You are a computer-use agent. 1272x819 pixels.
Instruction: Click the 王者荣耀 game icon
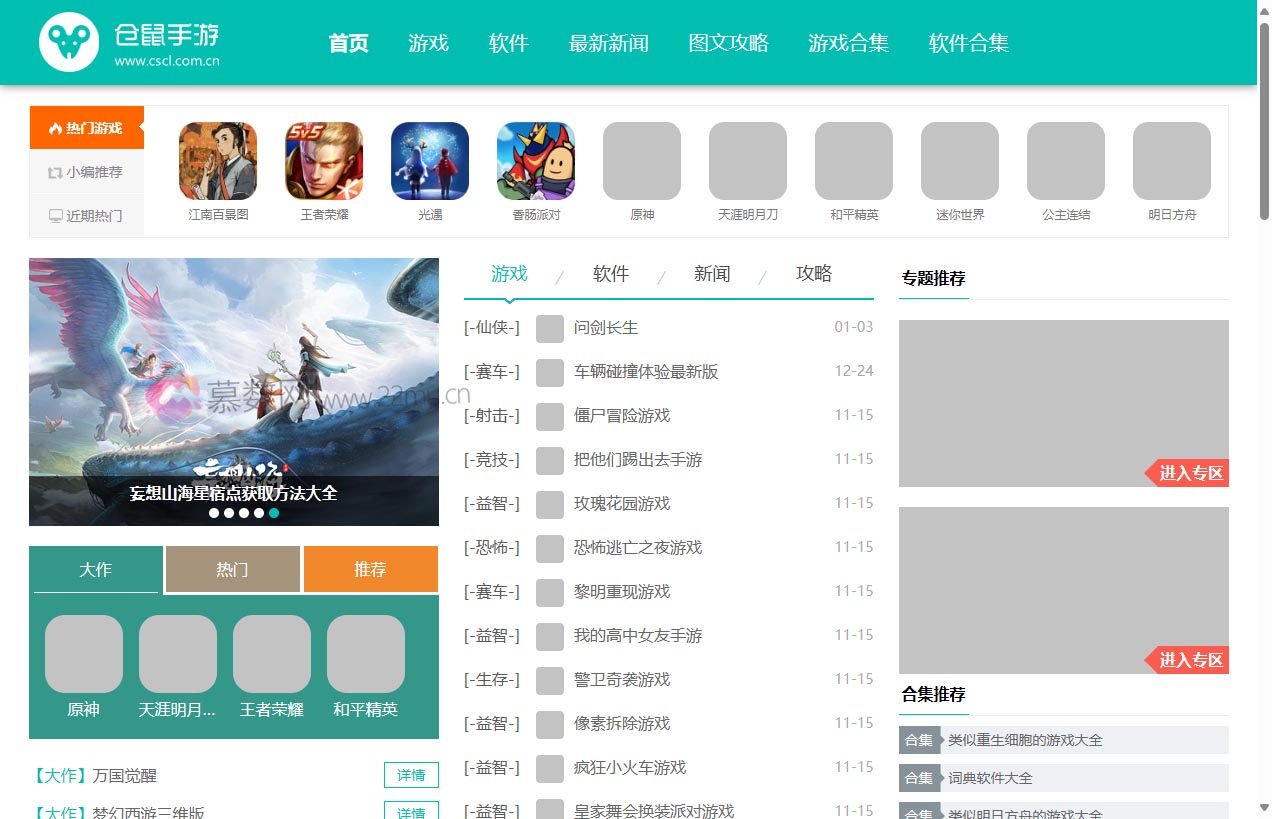pyautogui.click(x=323, y=160)
